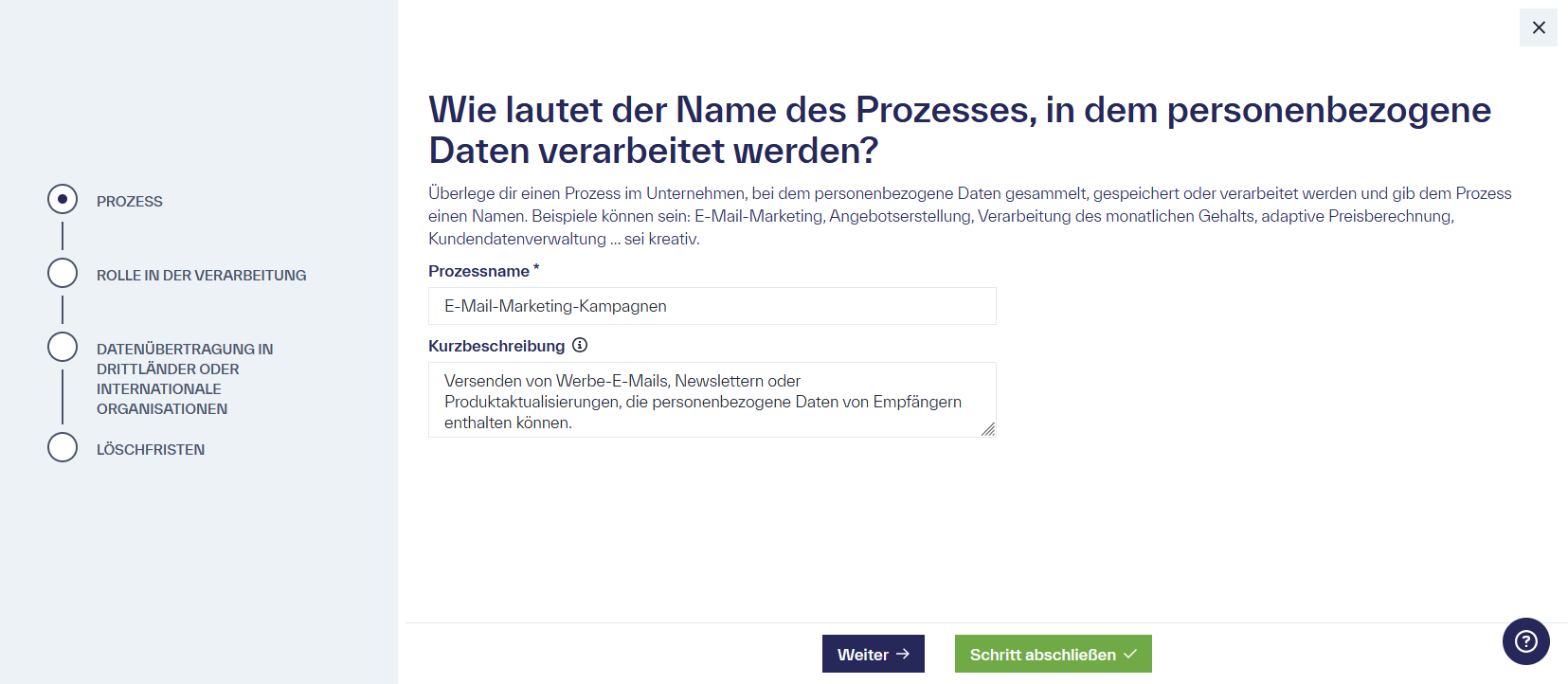Select the Prozess step circle
Viewport: 1568px width, 684px height.
(x=63, y=199)
